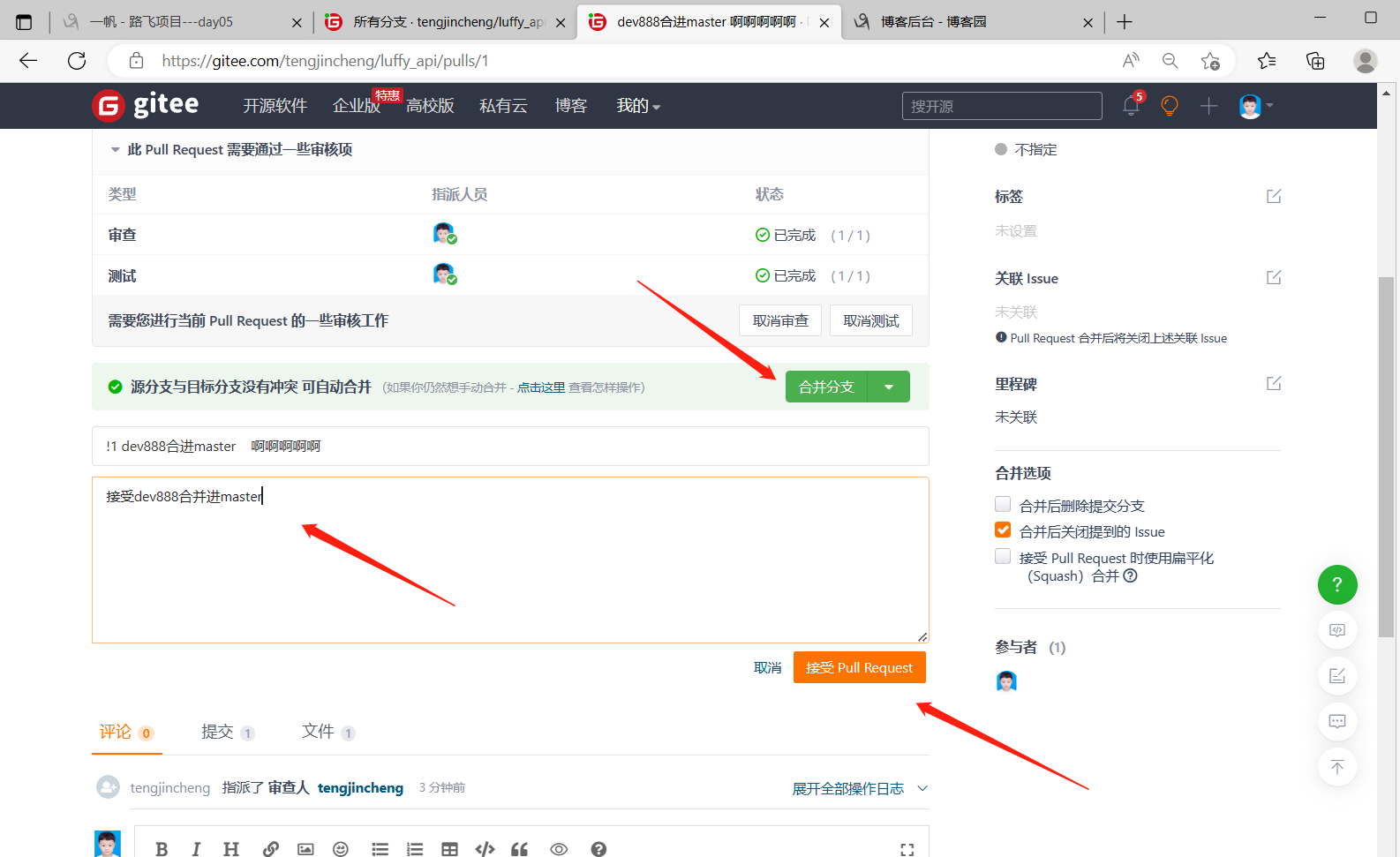Toggle preview with the eye icon
This screenshot has height=857, width=1400.
point(559,849)
